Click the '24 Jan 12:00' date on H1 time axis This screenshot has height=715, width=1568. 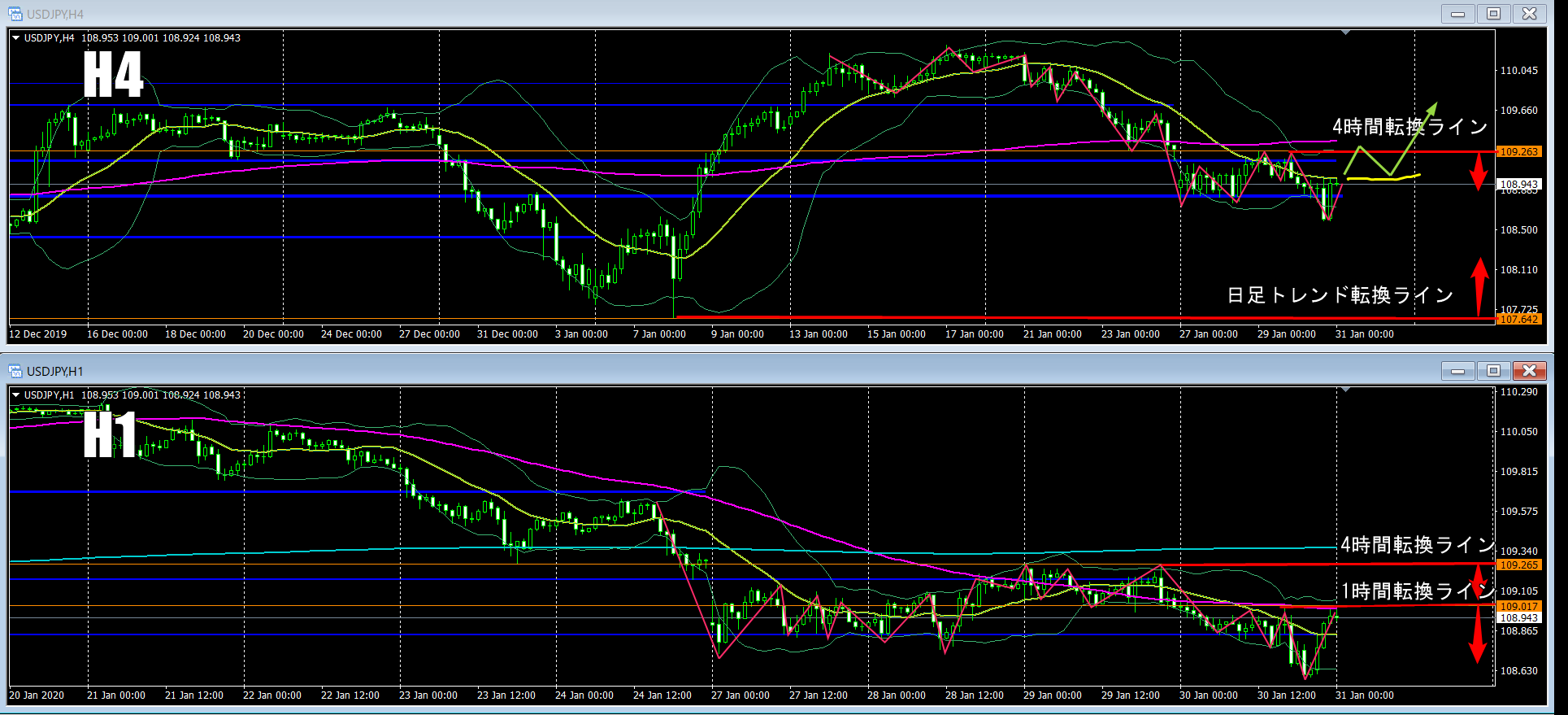click(x=662, y=695)
